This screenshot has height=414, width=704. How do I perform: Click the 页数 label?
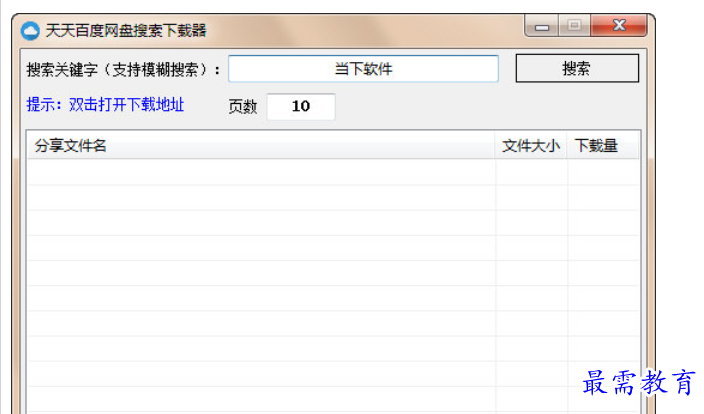[x=242, y=107]
